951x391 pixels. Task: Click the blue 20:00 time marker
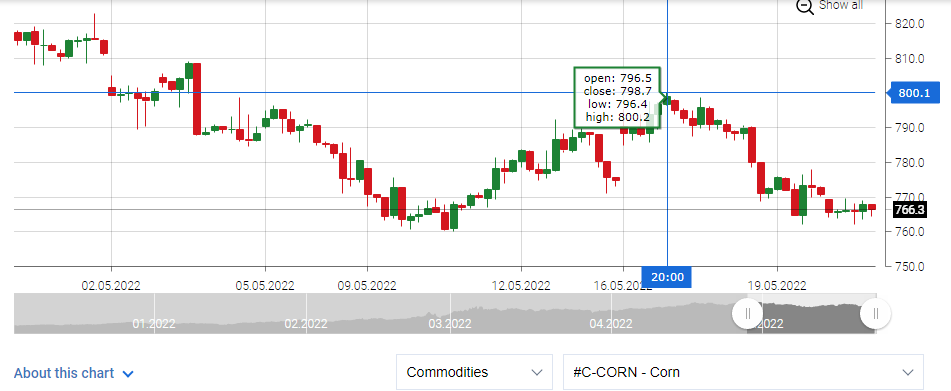667,278
